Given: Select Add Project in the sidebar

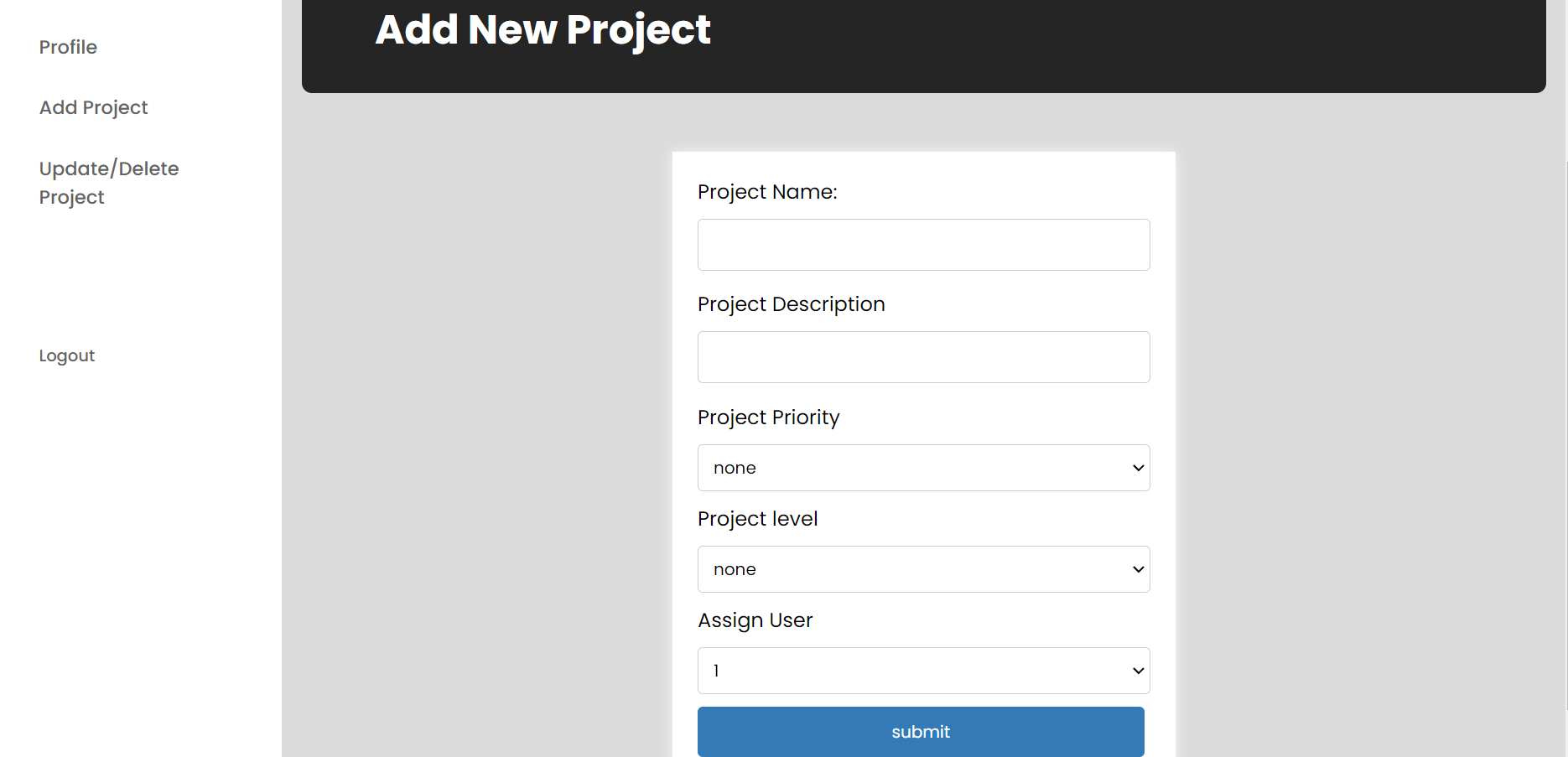Looking at the screenshot, I should pyautogui.click(x=93, y=107).
